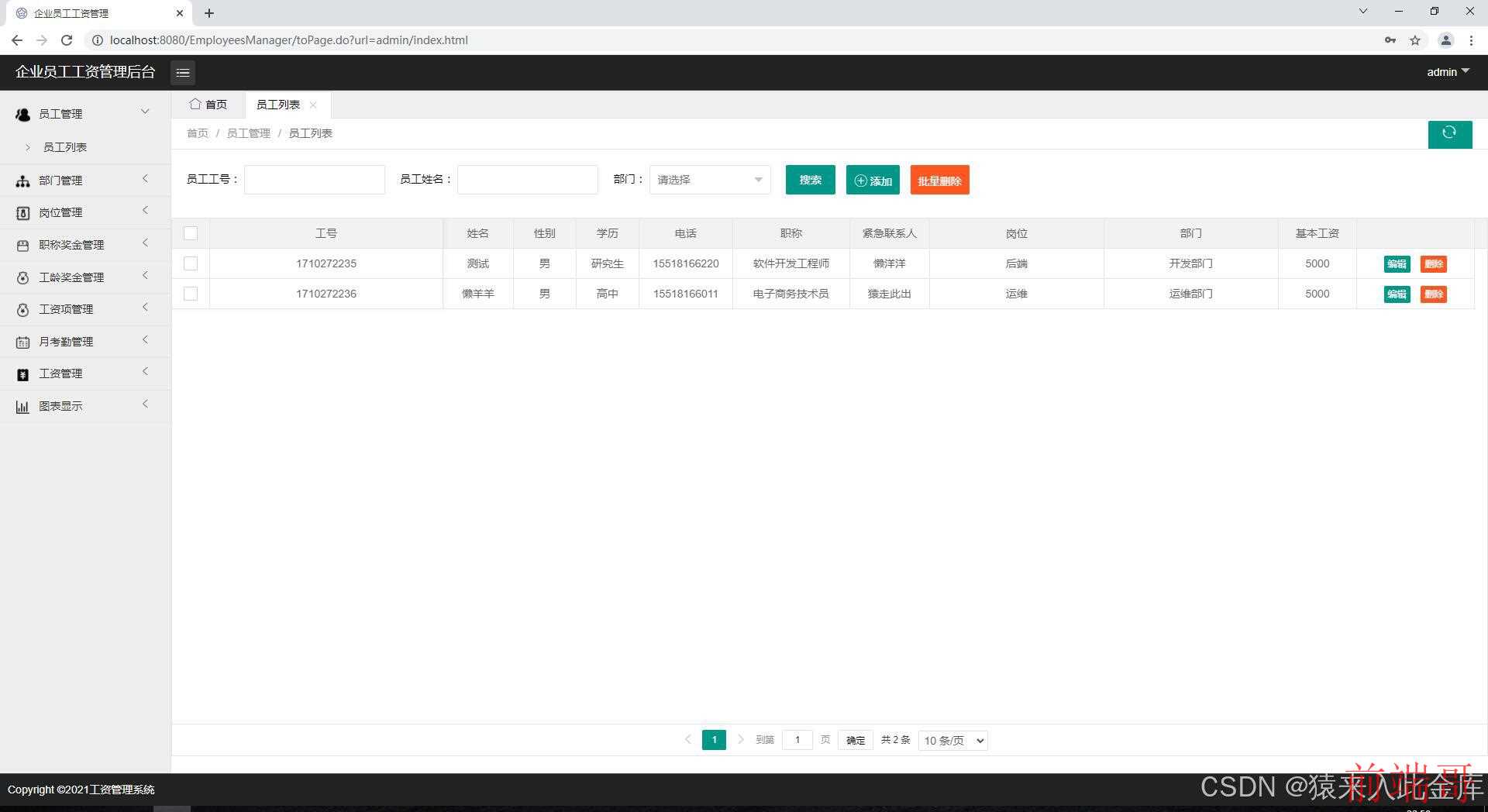This screenshot has width=1488, height=812.
Task: Click 员工管理 in the breadcrumb
Action: [248, 133]
